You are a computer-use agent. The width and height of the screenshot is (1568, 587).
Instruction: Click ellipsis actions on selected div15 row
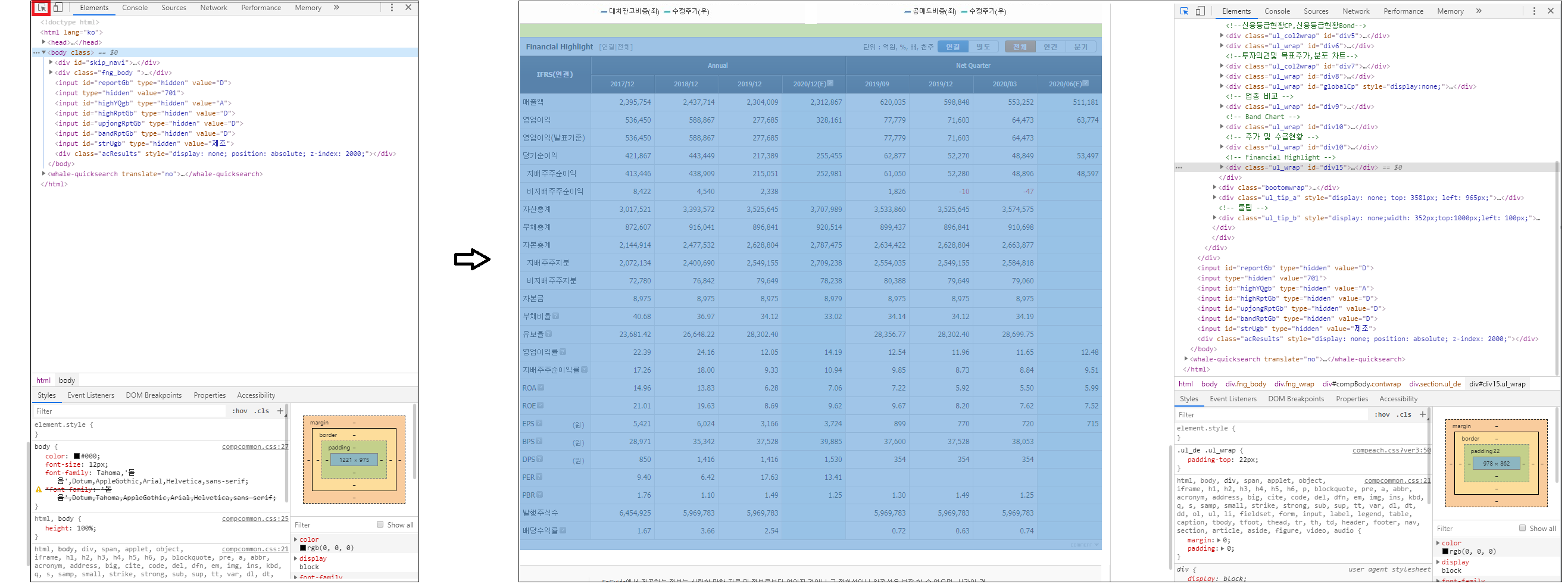tap(1179, 167)
